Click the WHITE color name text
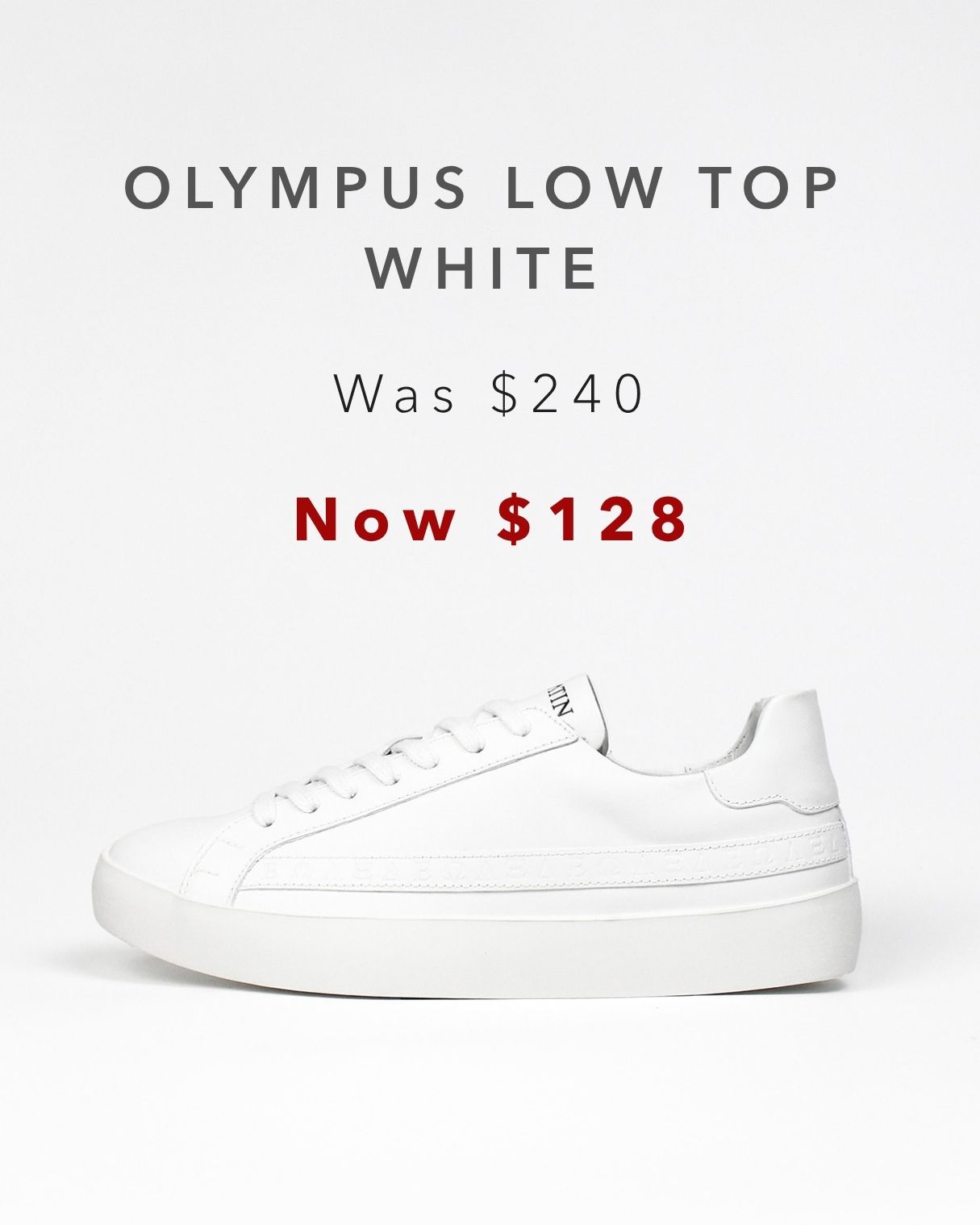980x1225 pixels. tap(484, 269)
